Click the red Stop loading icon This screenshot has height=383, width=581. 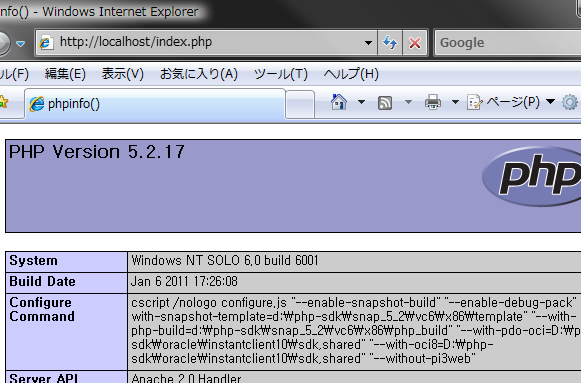pos(415,43)
